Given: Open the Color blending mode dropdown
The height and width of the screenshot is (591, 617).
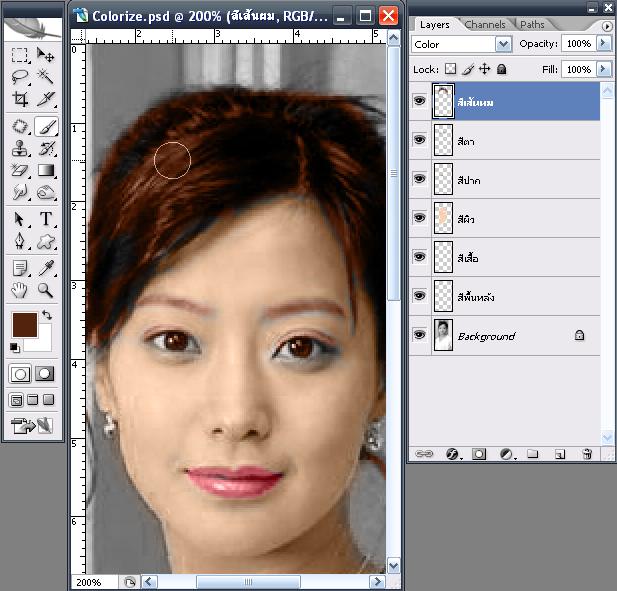Looking at the screenshot, I should coord(503,44).
